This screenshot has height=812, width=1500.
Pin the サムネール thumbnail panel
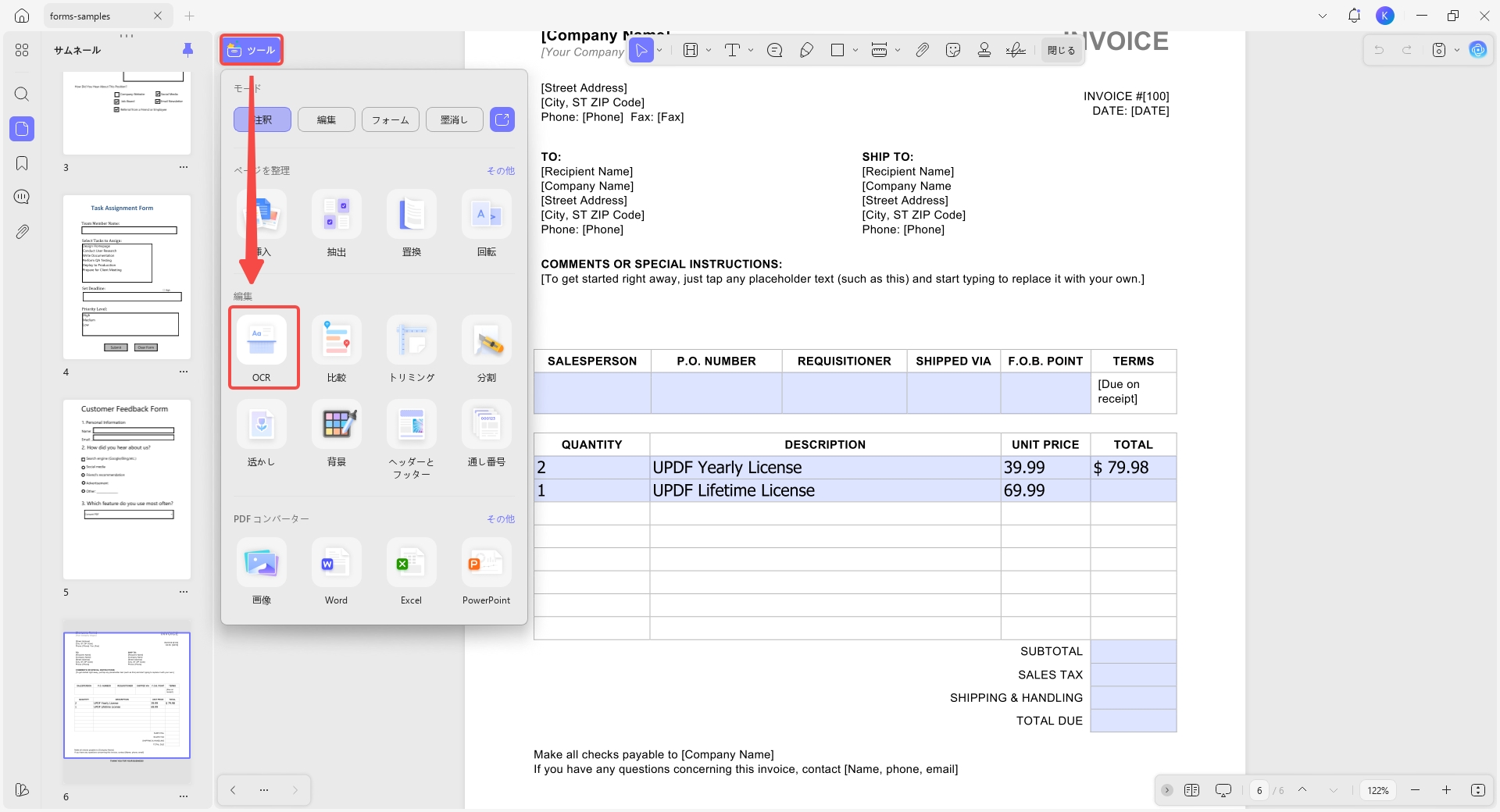187,50
